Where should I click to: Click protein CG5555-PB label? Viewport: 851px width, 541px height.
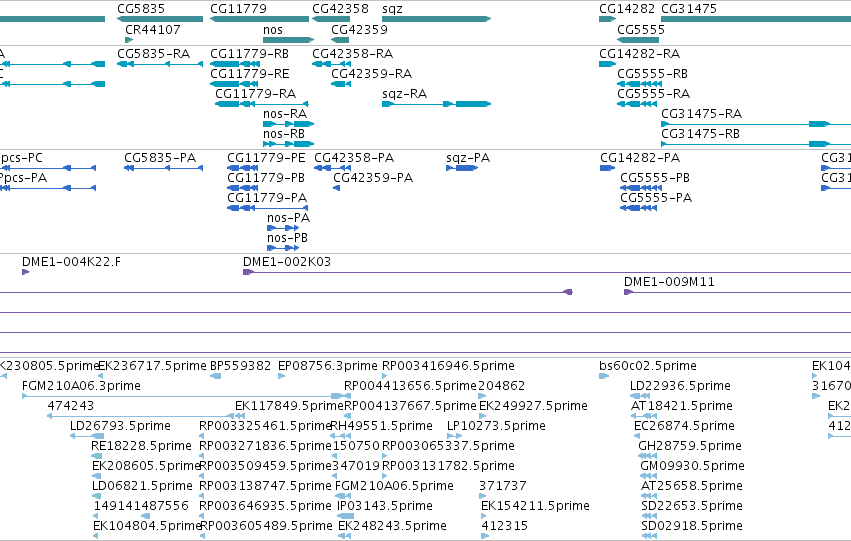(655, 178)
